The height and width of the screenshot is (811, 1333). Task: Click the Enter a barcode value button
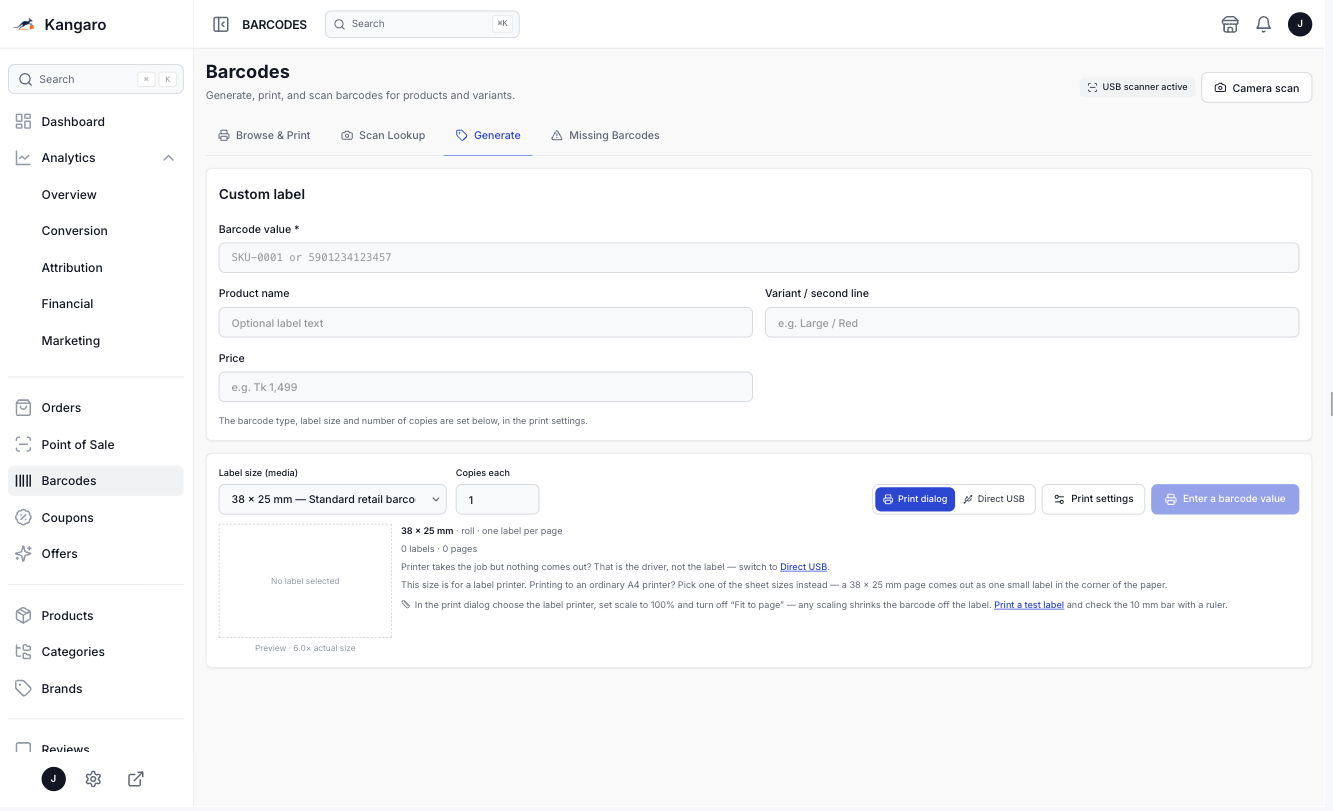pyautogui.click(x=1225, y=499)
